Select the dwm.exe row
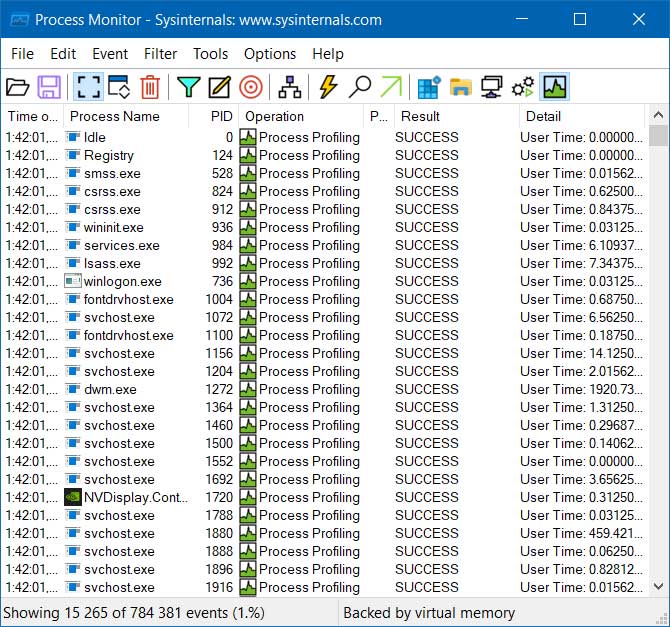The width and height of the screenshot is (670, 627). pos(325,389)
